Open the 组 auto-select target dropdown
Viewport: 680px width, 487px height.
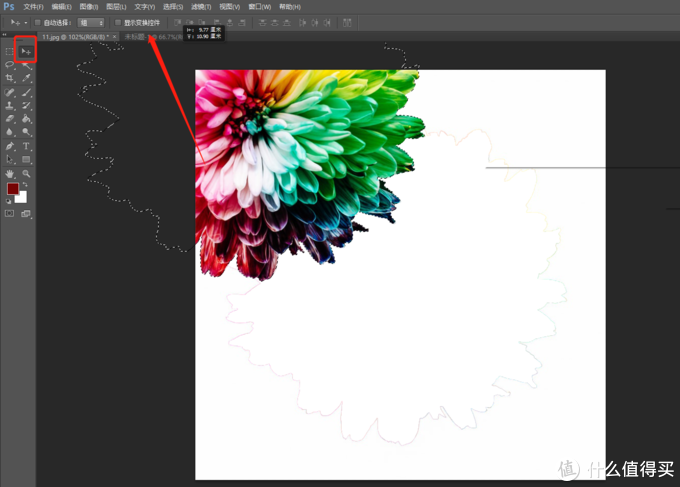point(91,23)
